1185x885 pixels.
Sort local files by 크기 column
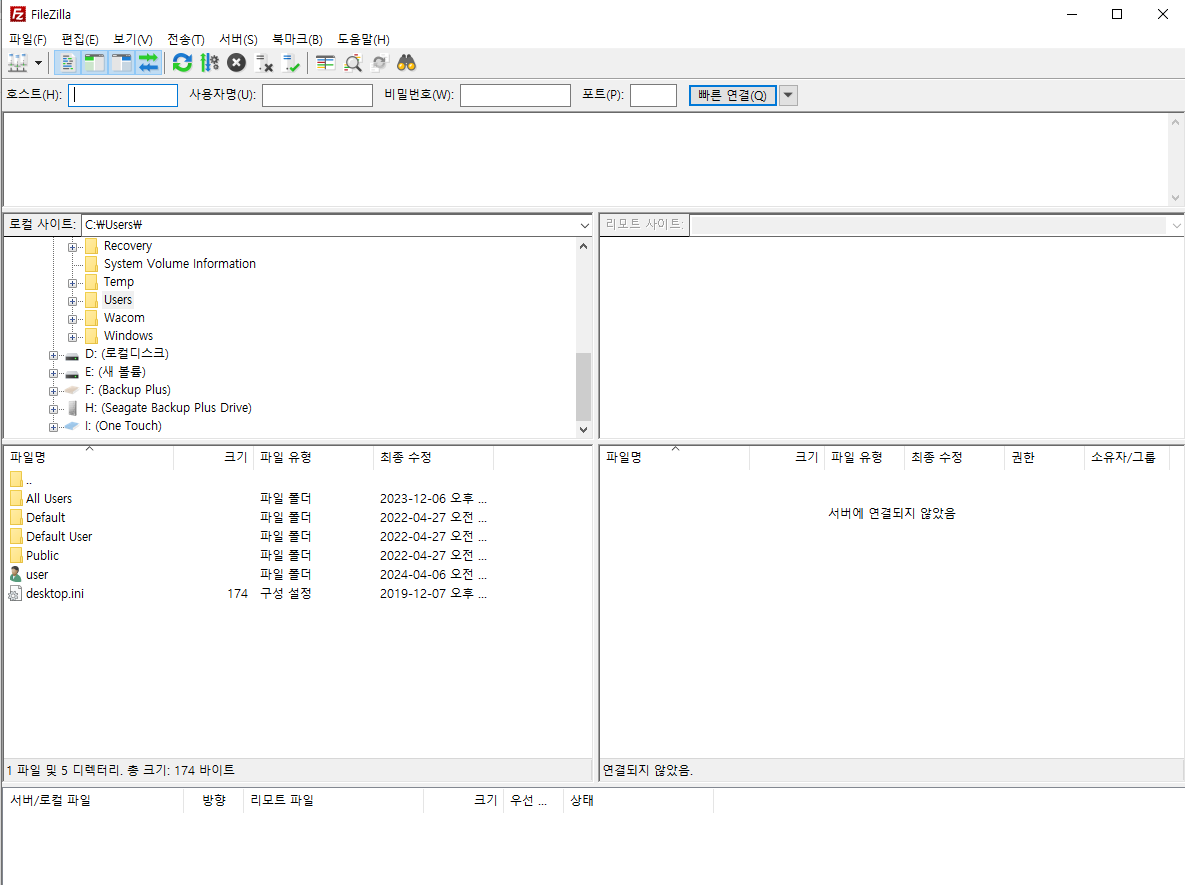coord(214,457)
